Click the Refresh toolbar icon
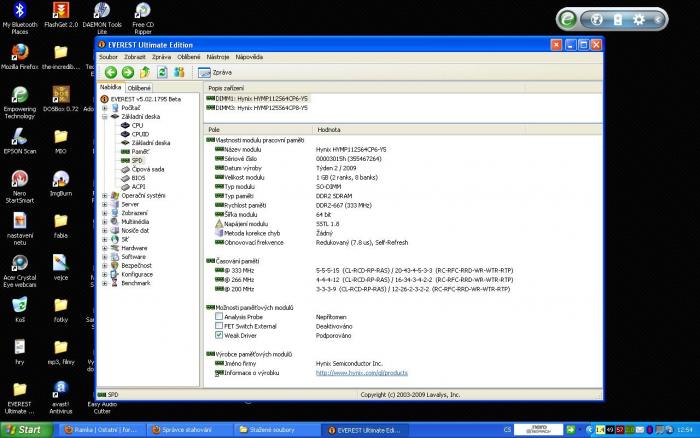This screenshot has width=700, height=438. tap(162, 72)
